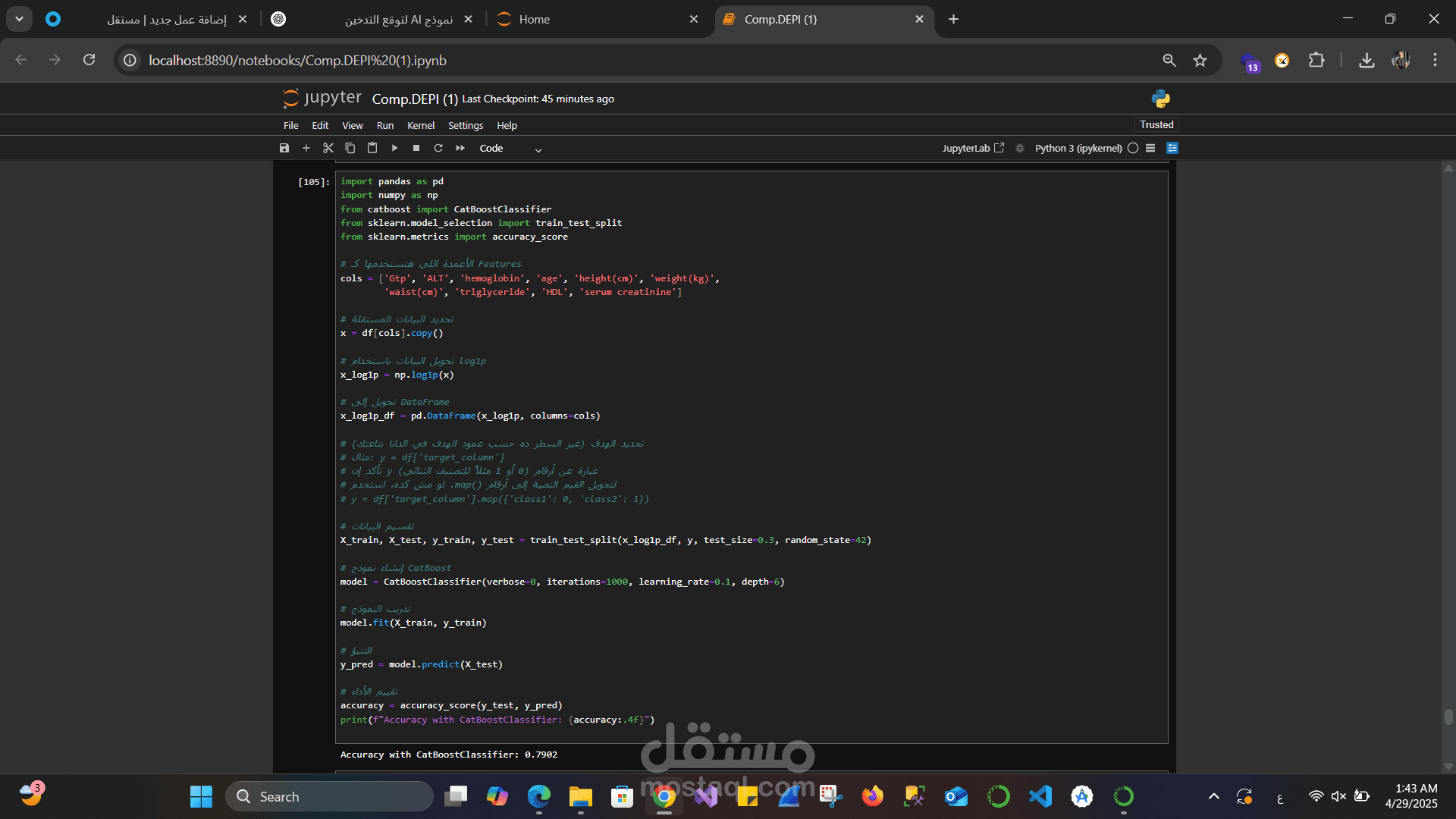This screenshot has width=1456, height=819.
Task: Click the notebook vertical scrollbar thumb
Action: click(x=1448, y=717)
